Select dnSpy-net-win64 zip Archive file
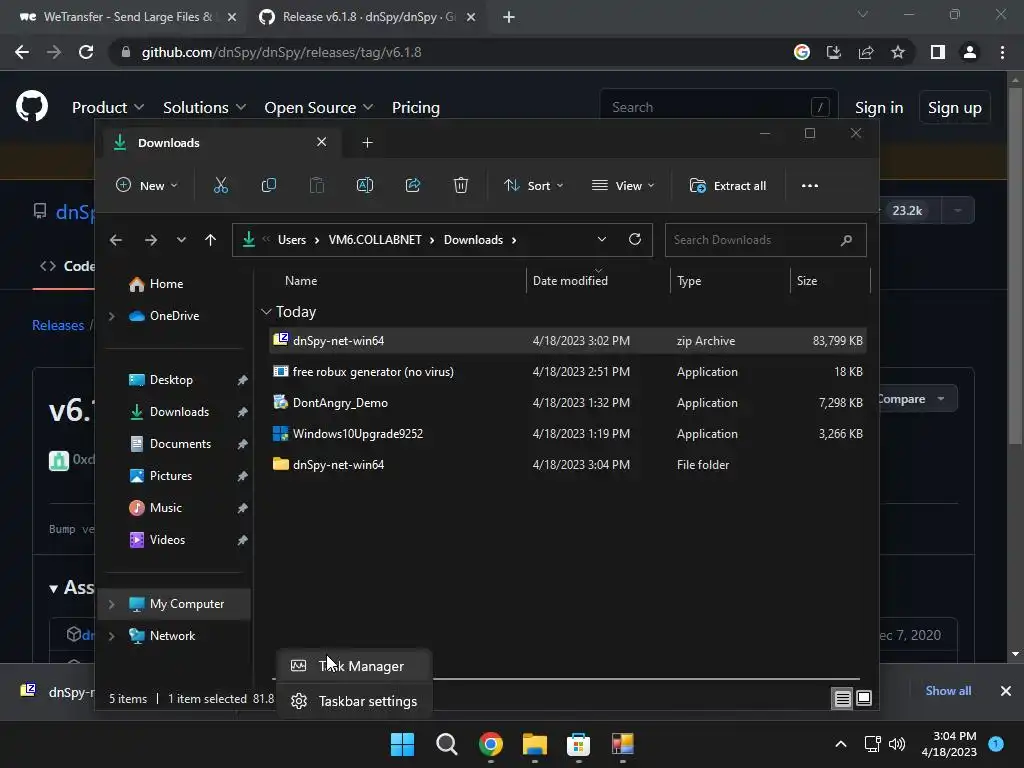 (x=568, y=341)
